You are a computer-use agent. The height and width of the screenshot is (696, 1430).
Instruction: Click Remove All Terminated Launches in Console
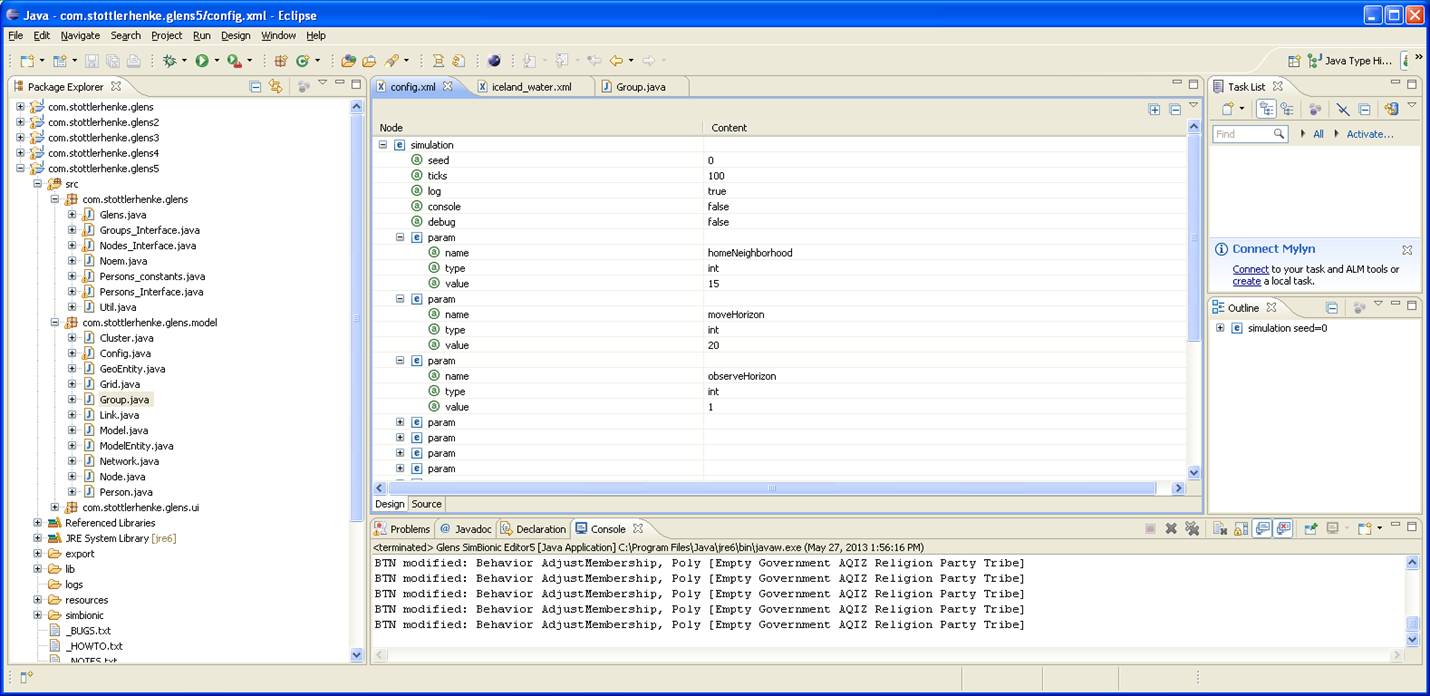pyautogui.click(x=1191, y=528)
